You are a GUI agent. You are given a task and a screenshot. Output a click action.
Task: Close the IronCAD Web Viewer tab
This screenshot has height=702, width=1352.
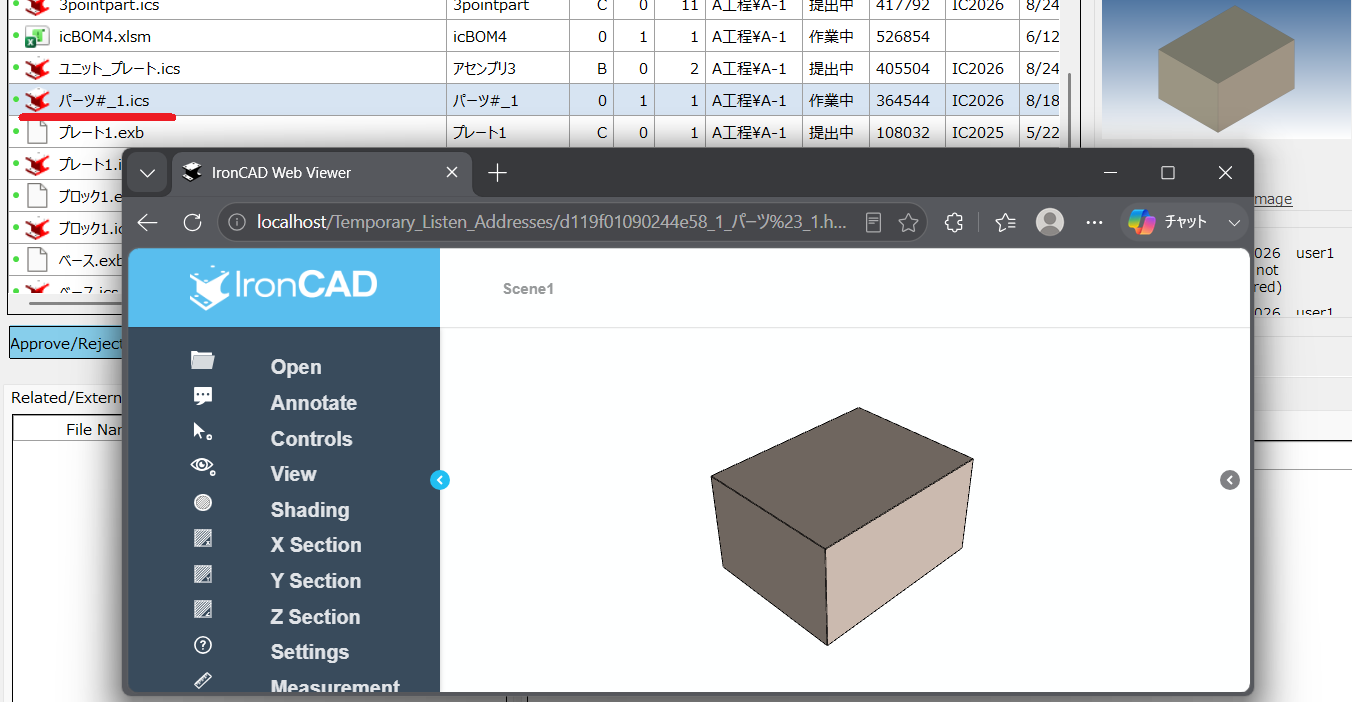452,173
